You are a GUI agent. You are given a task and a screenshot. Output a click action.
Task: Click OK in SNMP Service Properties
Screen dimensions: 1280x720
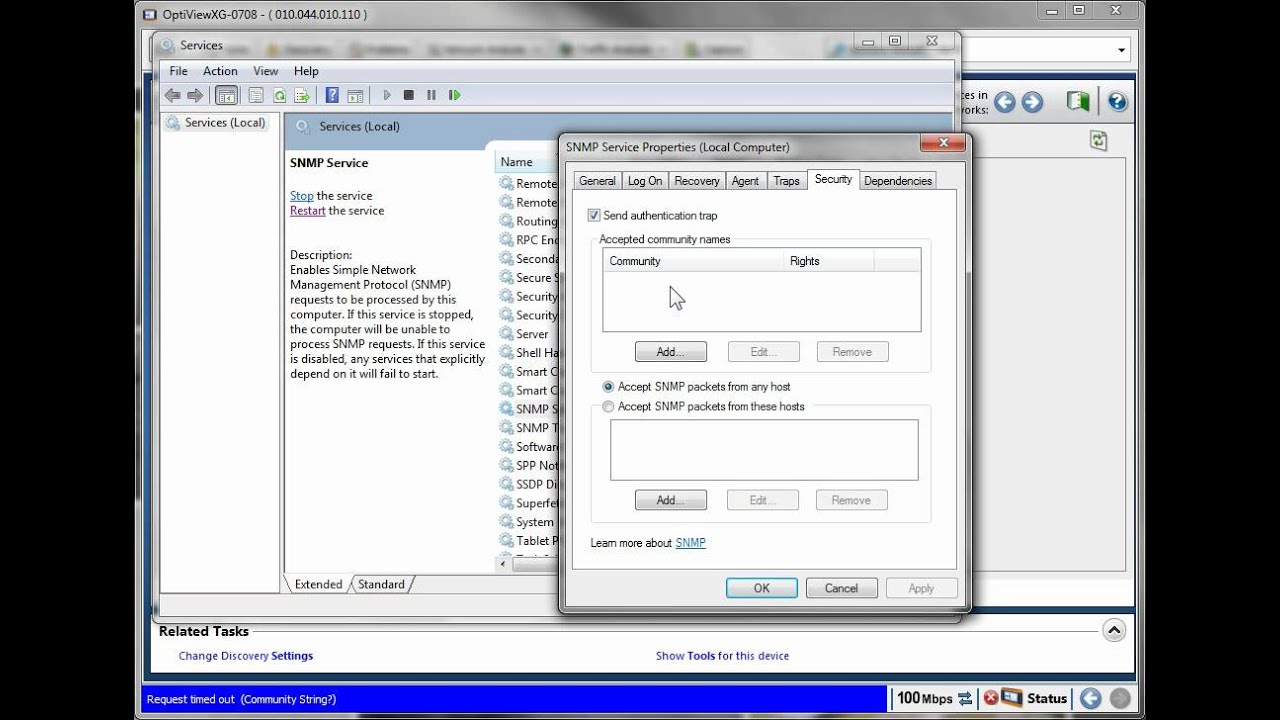[x=762, y=588]
